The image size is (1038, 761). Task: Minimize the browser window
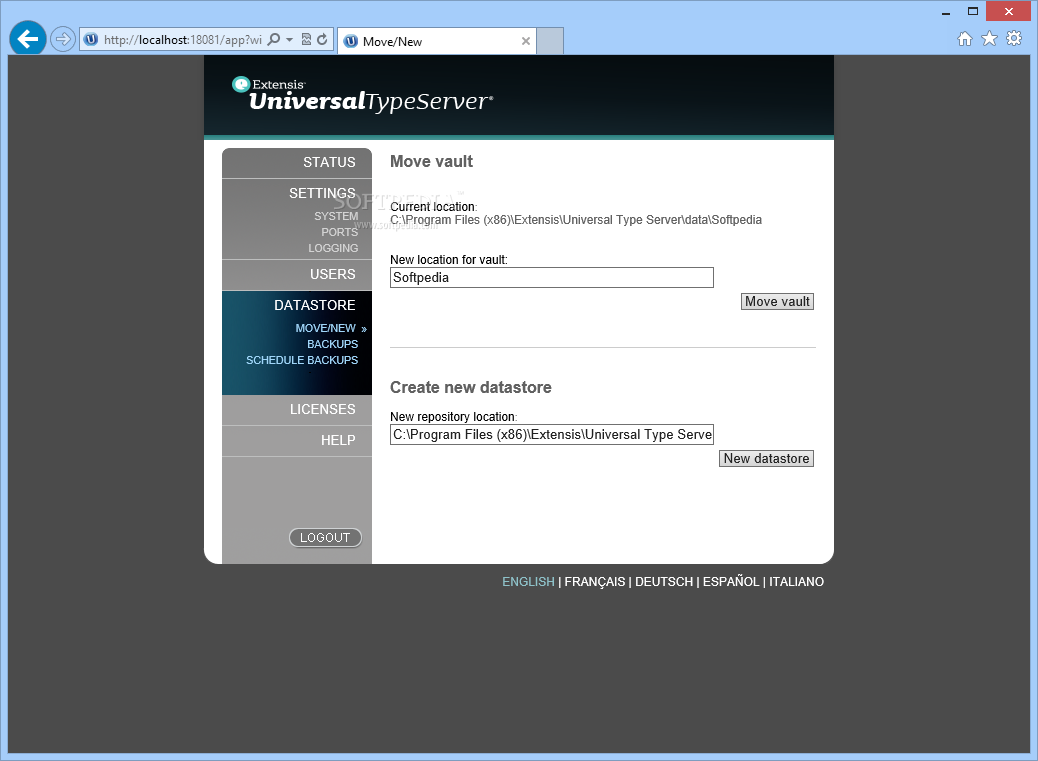click(946, 12)
